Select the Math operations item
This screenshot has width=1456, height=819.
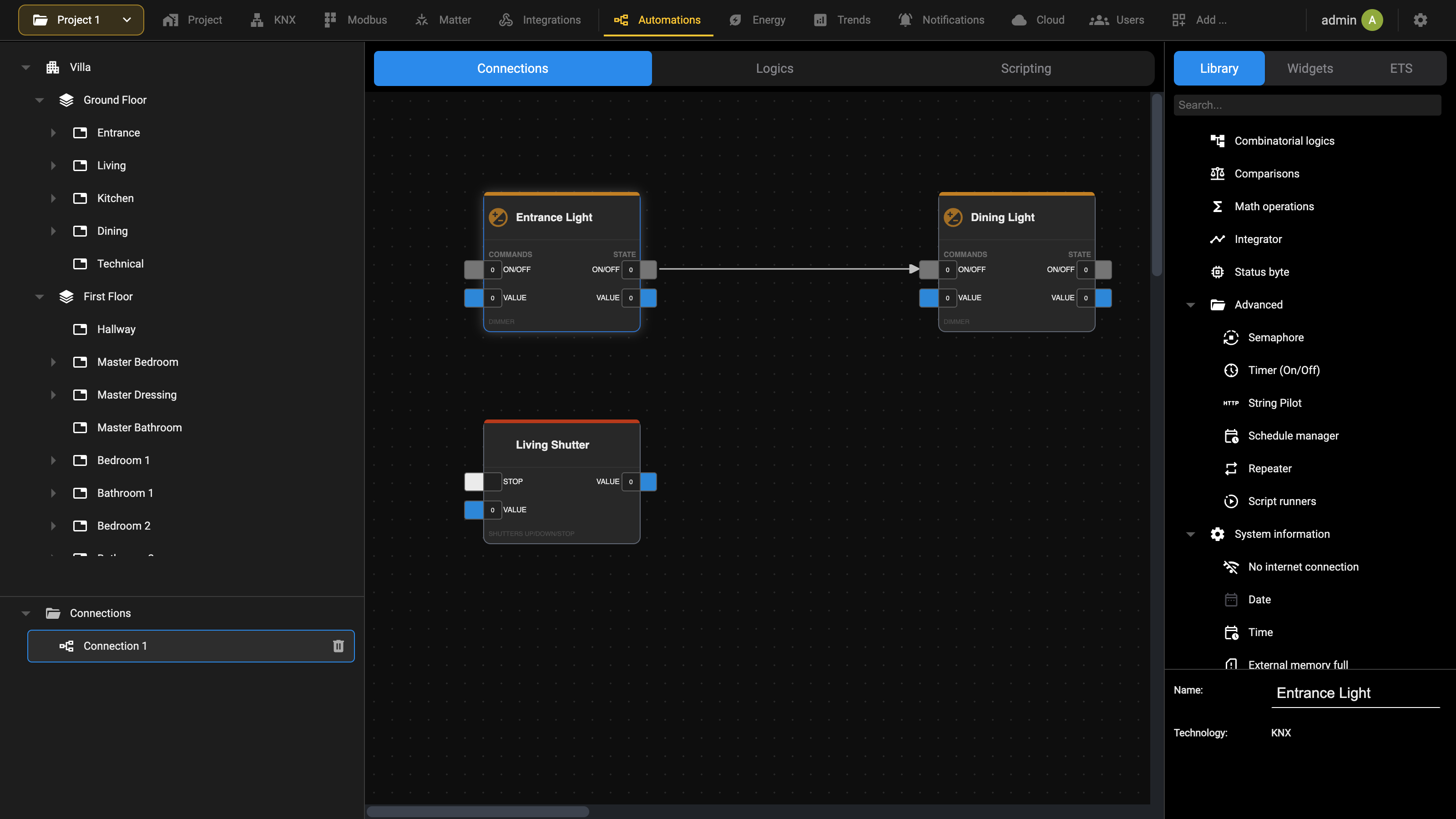tap(1274, 206)
